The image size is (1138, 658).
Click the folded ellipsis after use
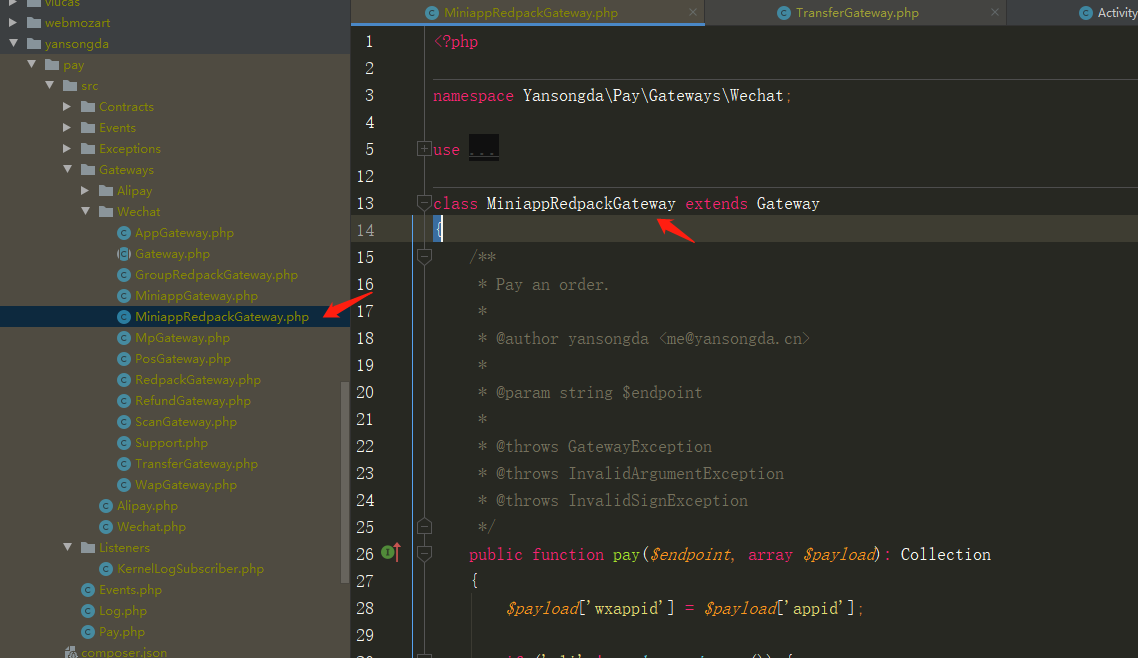click(483, 149)
